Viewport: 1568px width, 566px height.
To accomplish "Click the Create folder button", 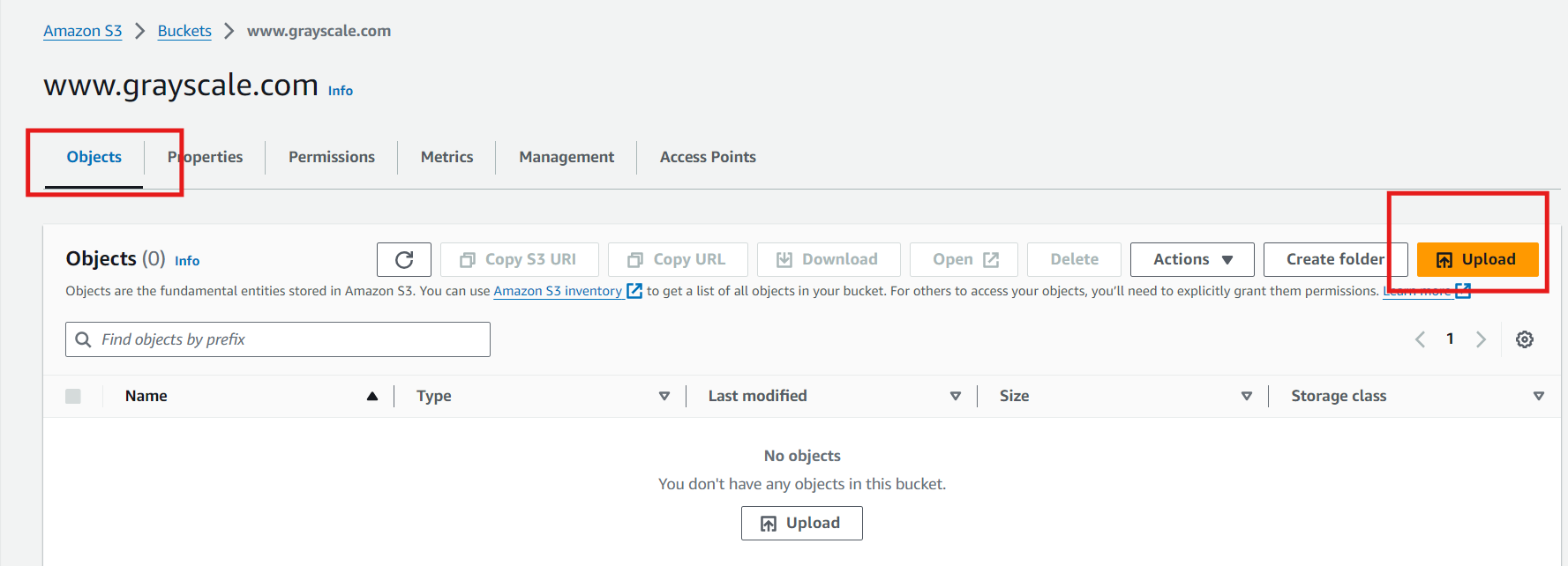I will [x=1334, y=259].
